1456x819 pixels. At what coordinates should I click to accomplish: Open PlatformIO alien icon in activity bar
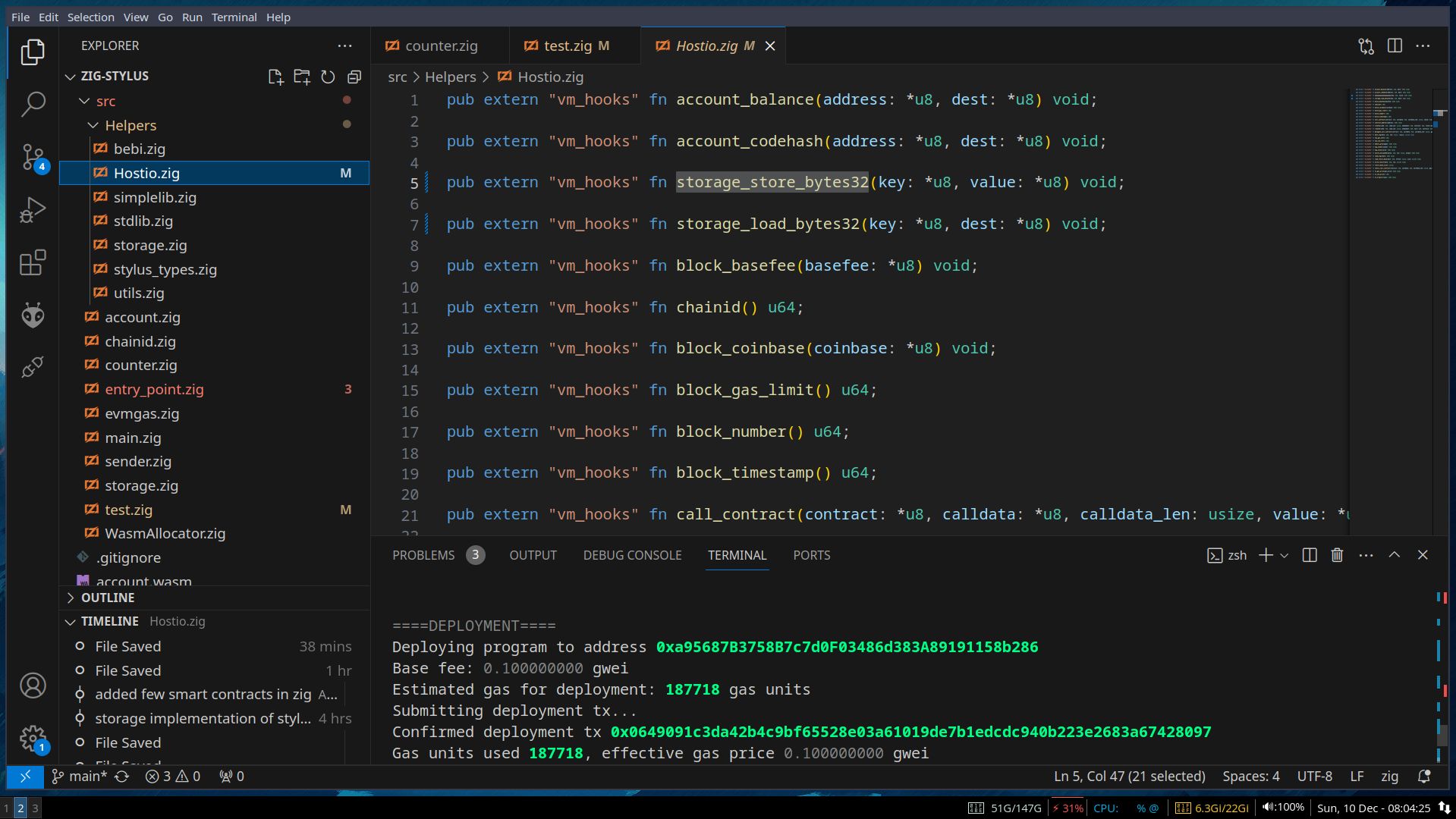[x=33, y=315]
